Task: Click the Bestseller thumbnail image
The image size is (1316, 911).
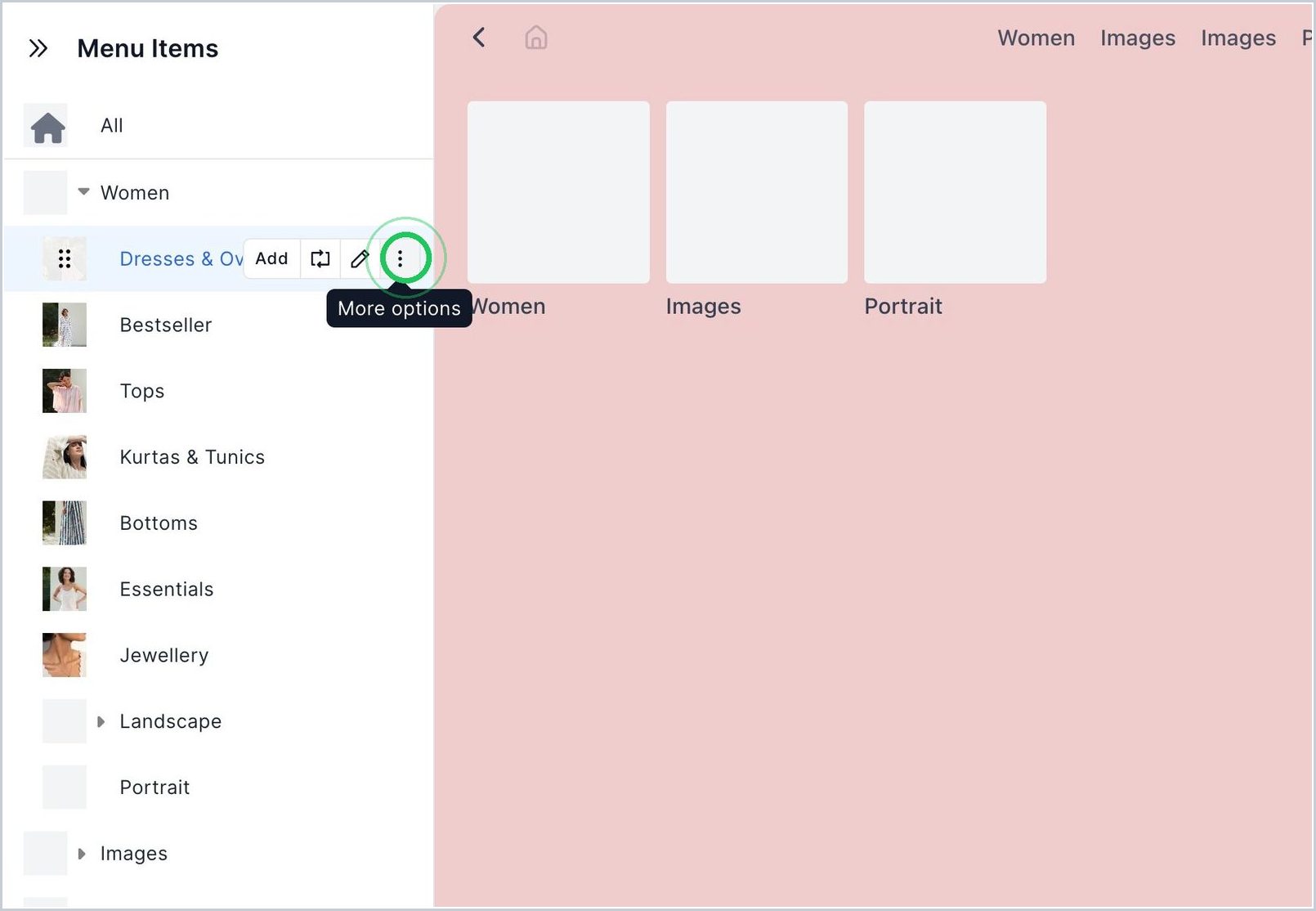Action: click(x=65, y=325)
